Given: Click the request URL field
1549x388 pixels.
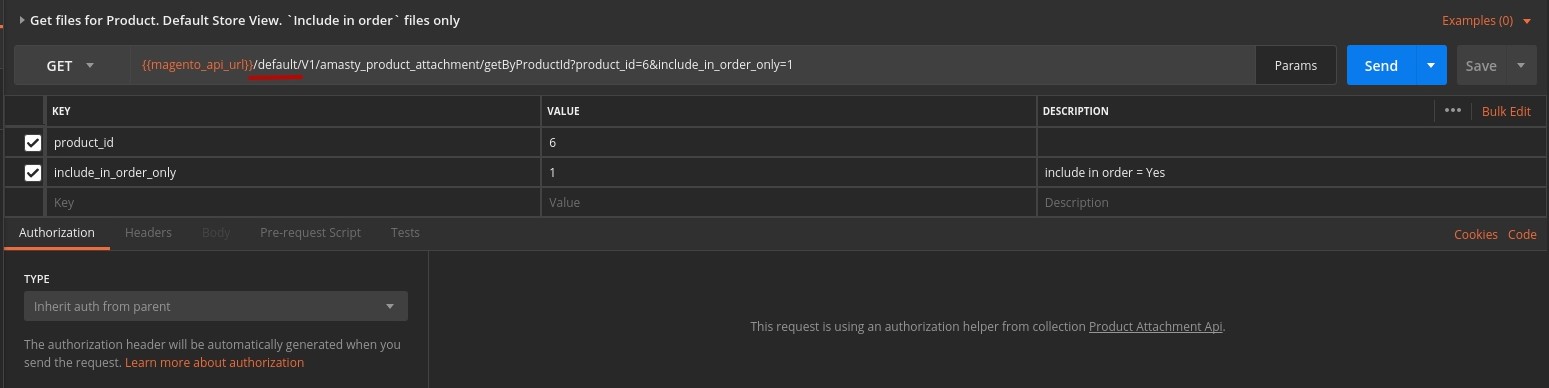Looking at the screenshot, I should pos(692,65).
